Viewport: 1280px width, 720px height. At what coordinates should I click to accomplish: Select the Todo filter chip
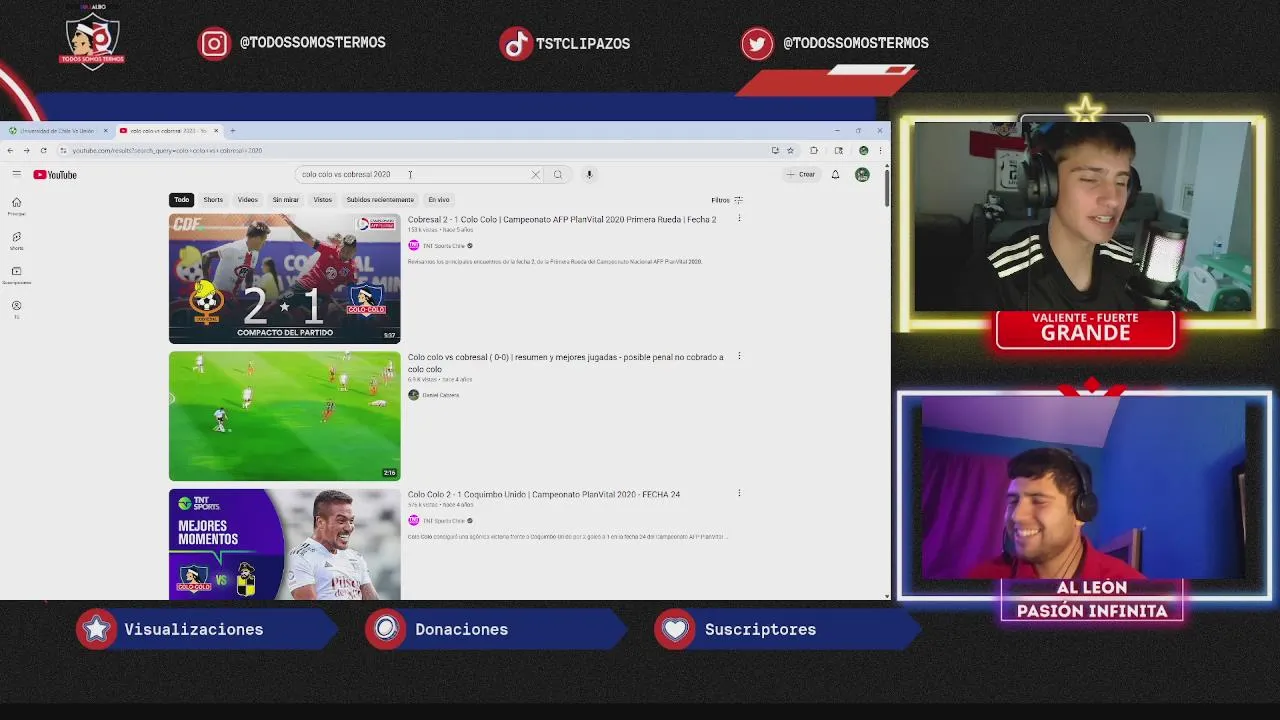point(181,200)
